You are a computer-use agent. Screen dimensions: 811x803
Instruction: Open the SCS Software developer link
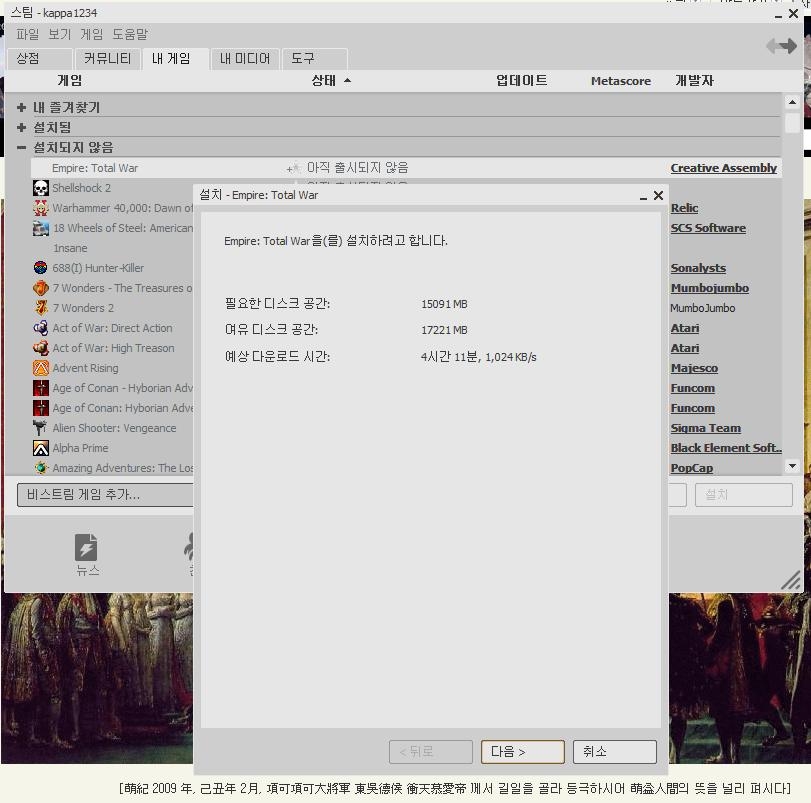pyautogui.click(x=708, y=228)
